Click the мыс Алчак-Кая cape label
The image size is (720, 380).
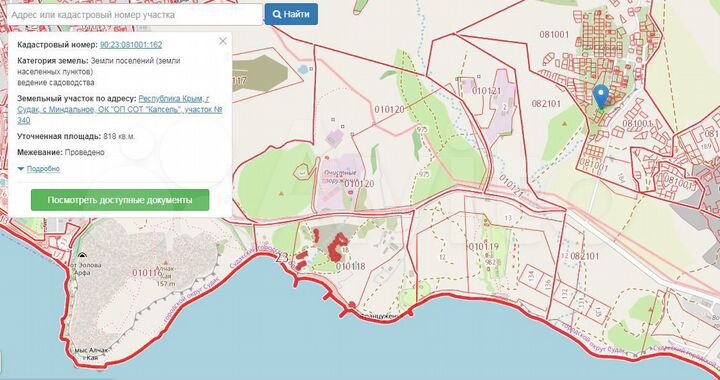[x=92, y=353]
